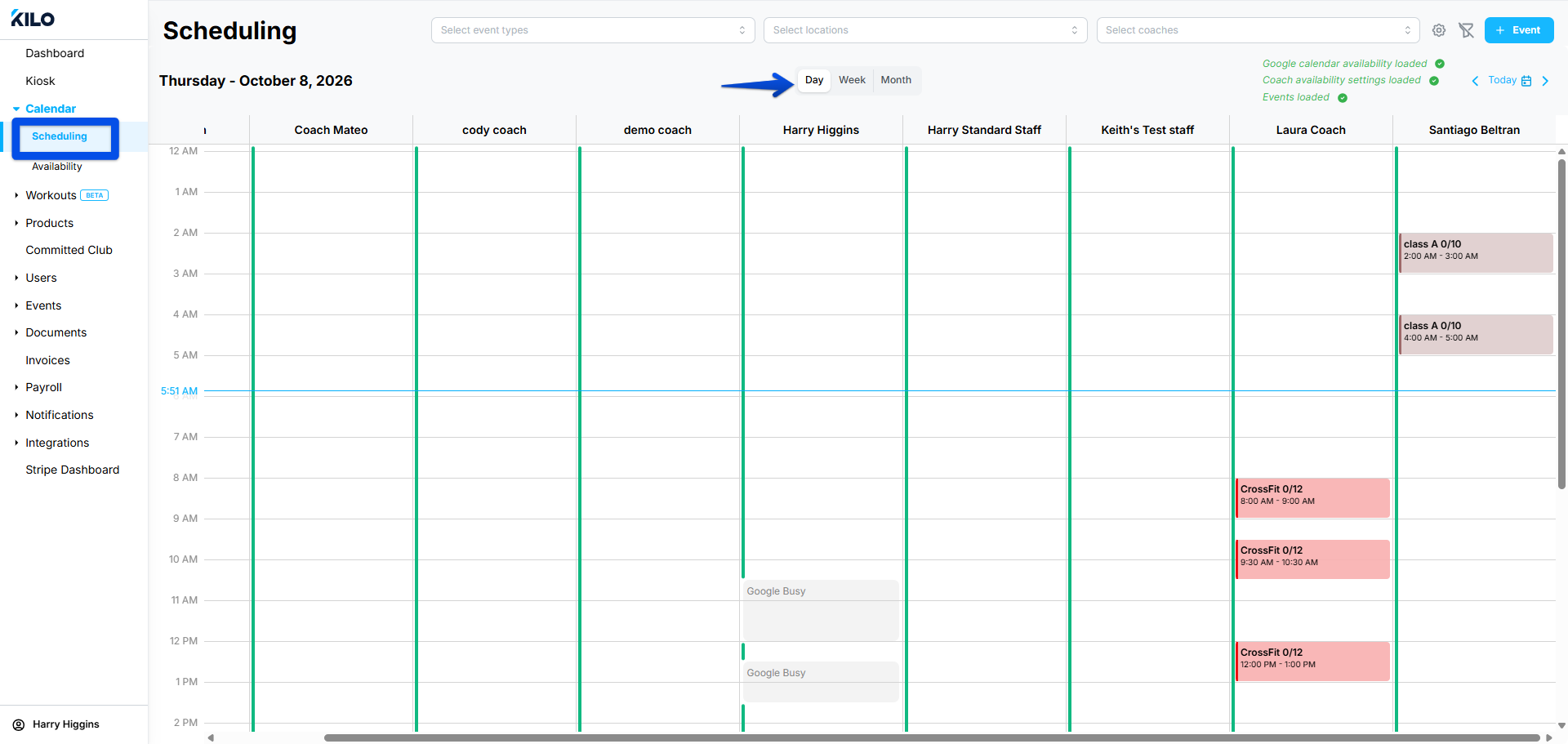Click the vertical scrollbar on right
The height and width of the screenshot is (744, 1568).
pos(1561,323)
